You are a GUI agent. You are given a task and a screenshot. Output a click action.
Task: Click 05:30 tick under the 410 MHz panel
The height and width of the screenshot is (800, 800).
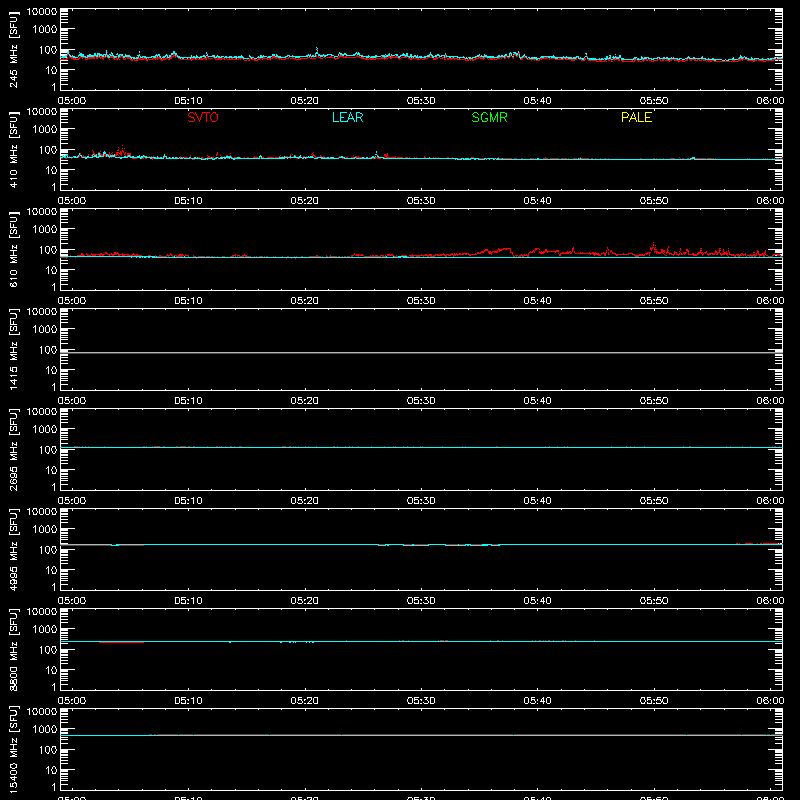(x=421, y=201)
